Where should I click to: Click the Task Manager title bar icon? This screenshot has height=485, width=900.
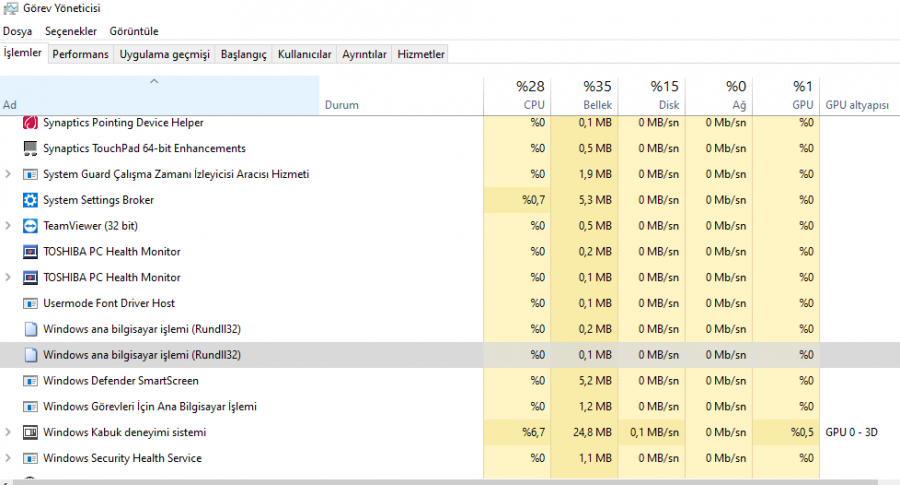pyautogui.click(x=10, y=8)
